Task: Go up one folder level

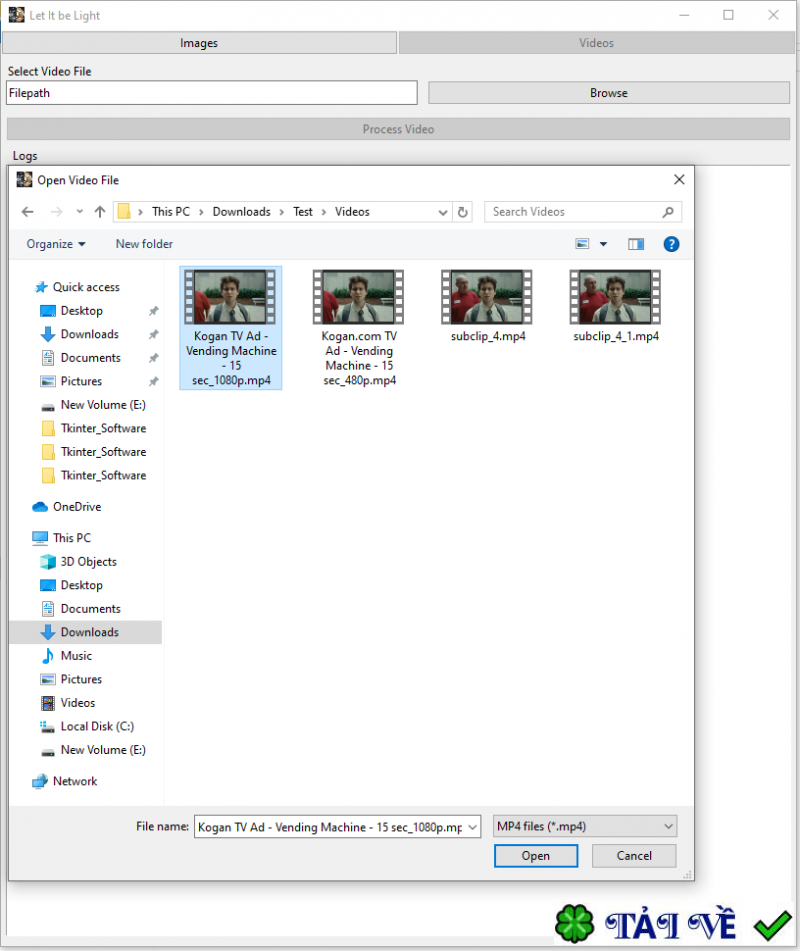Action: click(100, 212)
